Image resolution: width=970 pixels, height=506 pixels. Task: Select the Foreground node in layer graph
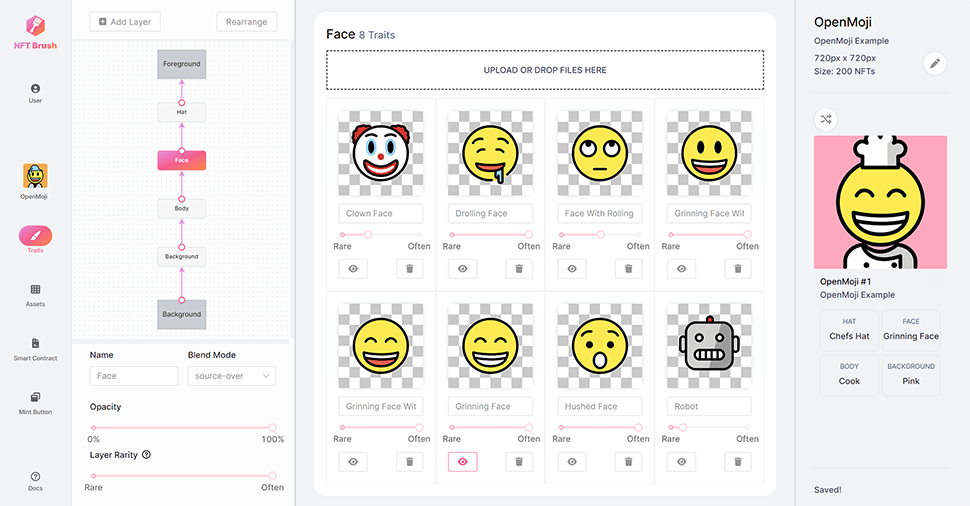click(x=182, y=64)
